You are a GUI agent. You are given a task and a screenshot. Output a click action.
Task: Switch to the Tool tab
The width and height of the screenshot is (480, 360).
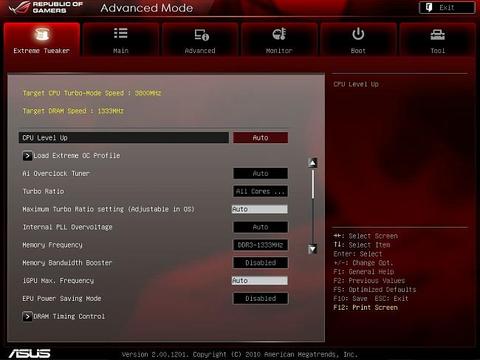(437, 39)
